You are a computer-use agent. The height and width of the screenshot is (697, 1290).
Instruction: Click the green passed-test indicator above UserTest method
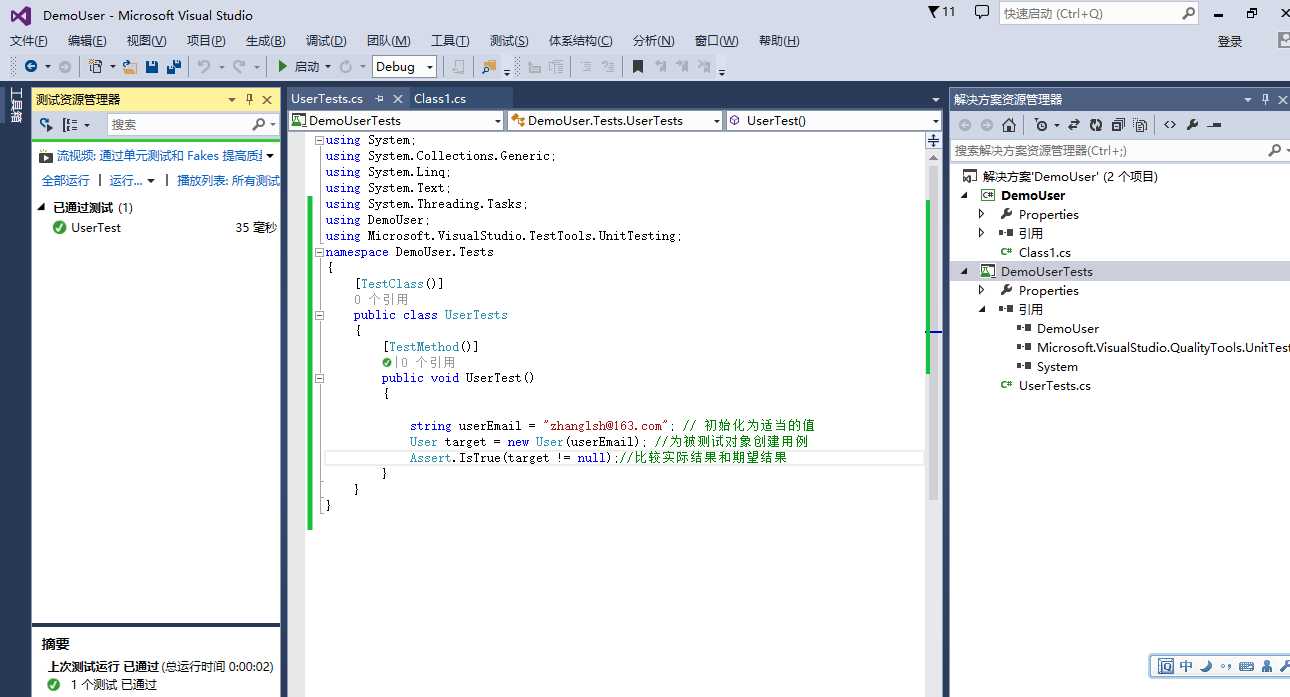387,363
